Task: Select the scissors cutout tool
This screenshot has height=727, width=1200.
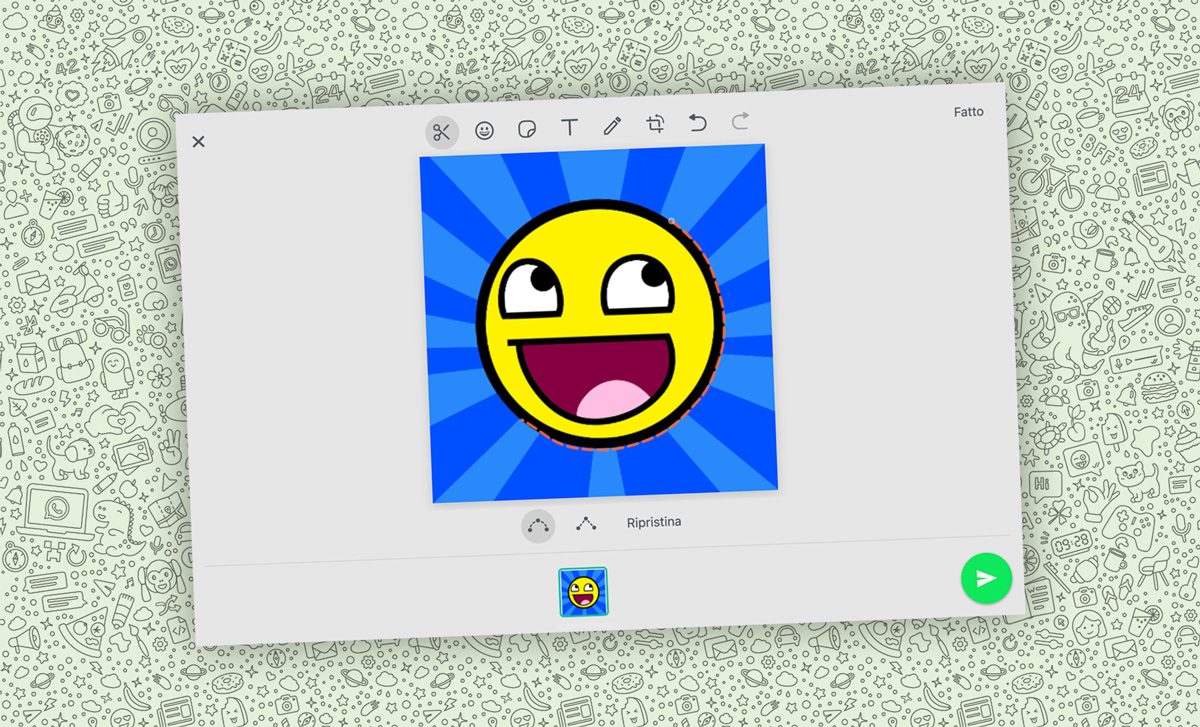Action: [x=442, y=132]
